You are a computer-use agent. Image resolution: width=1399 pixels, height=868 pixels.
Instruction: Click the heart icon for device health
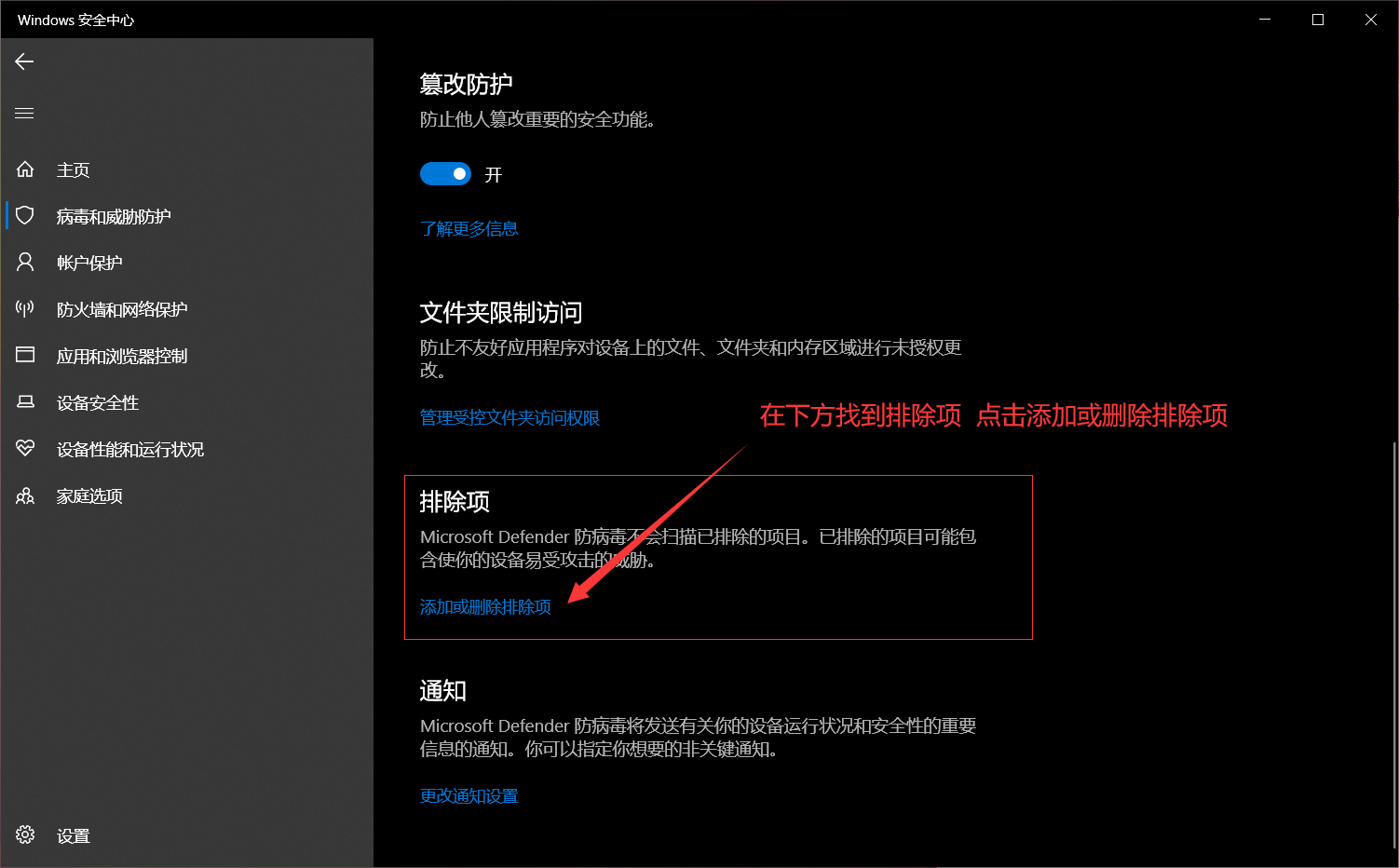pyautogui.click(x=25, y=449)
